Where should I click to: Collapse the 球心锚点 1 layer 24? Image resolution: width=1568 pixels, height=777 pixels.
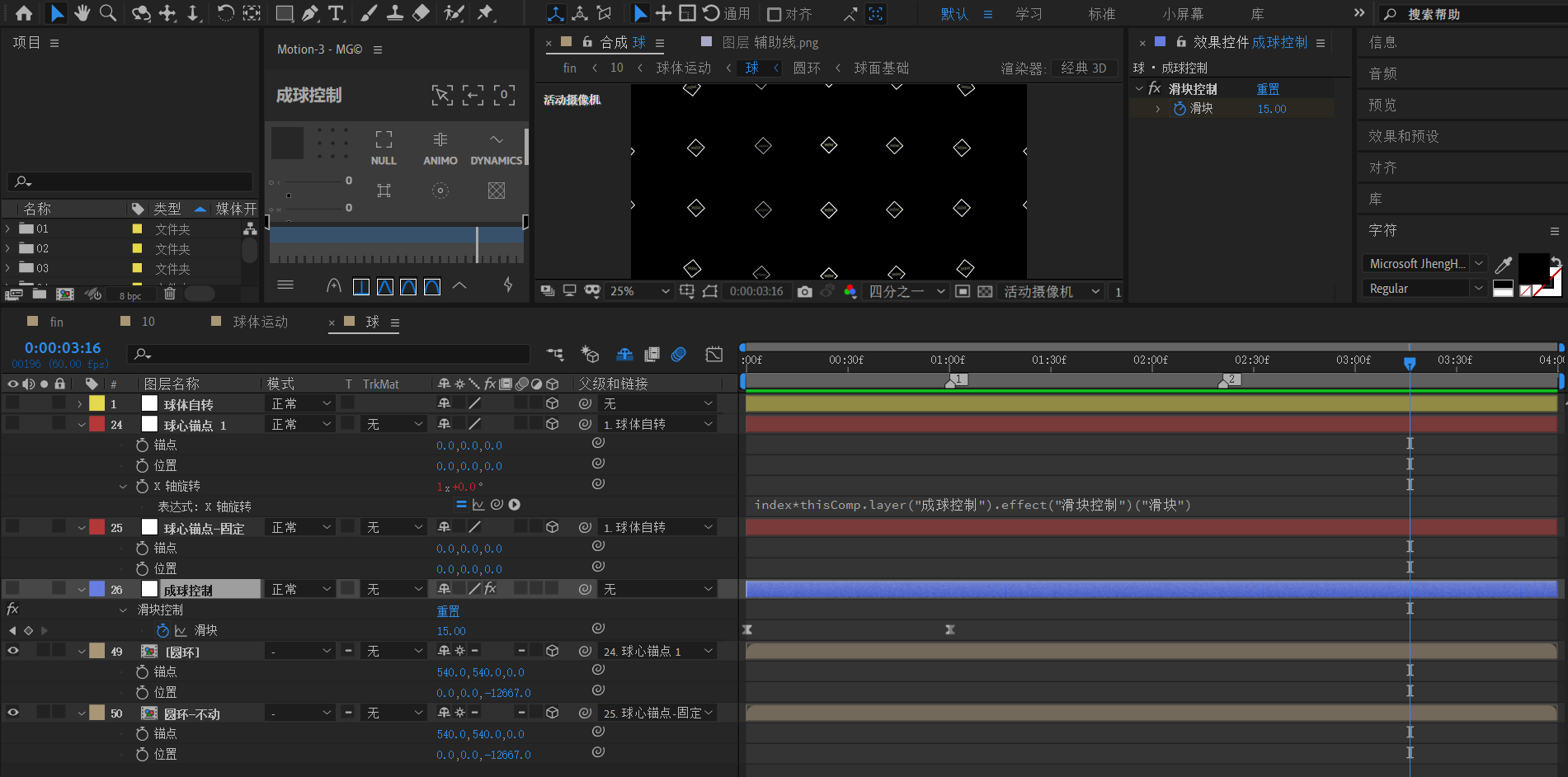[x=81, y=424]
